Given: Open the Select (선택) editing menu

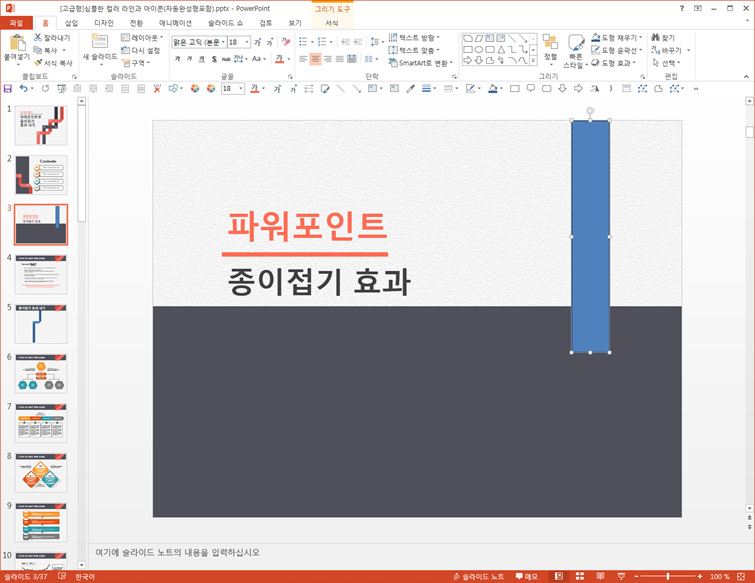Looking at the screenshot, I should pyautogui.click(x=667, y=63).
